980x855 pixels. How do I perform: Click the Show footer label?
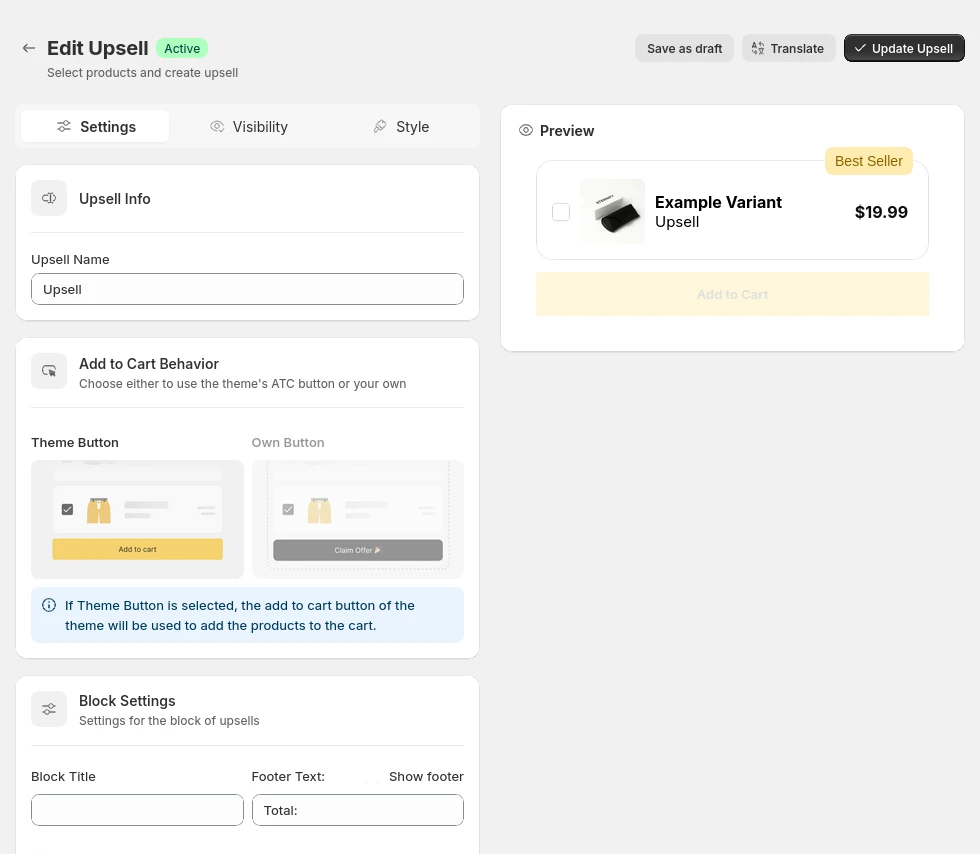click(x=426, y=776)
